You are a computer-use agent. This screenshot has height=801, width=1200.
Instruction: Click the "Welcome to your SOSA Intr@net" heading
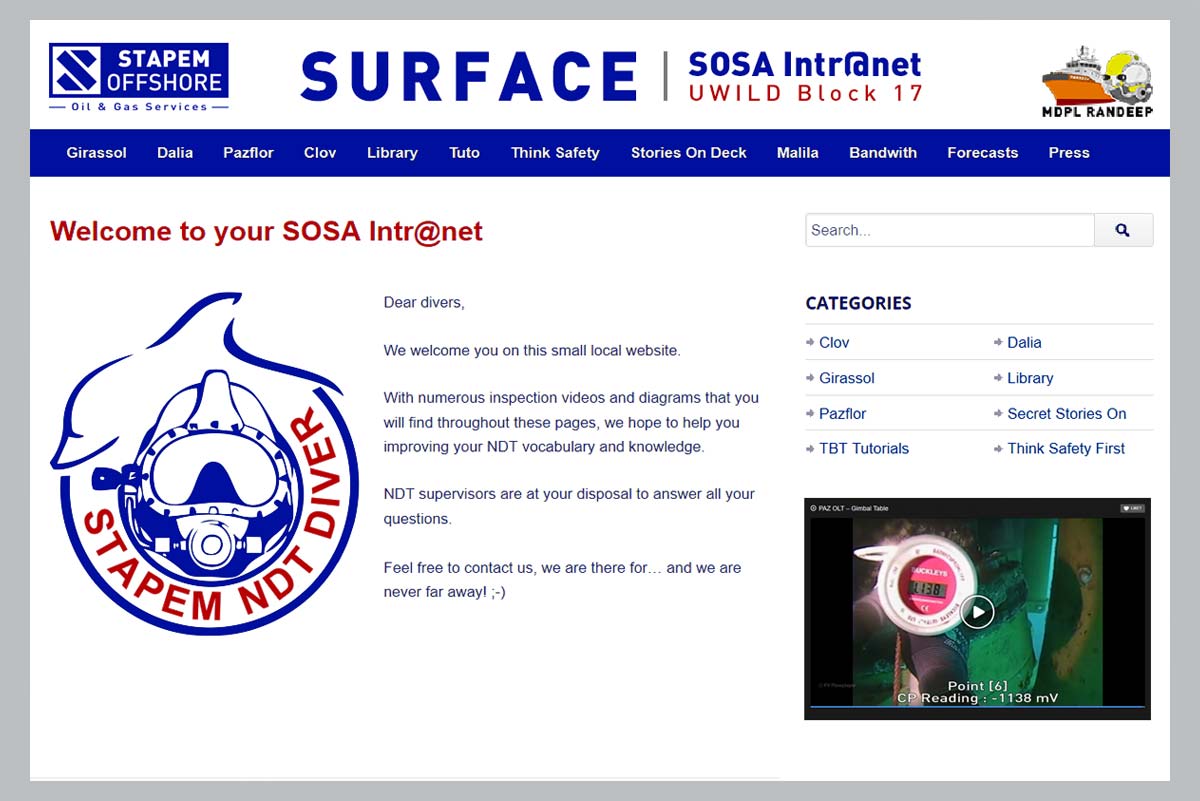click(x=266, y=231)
